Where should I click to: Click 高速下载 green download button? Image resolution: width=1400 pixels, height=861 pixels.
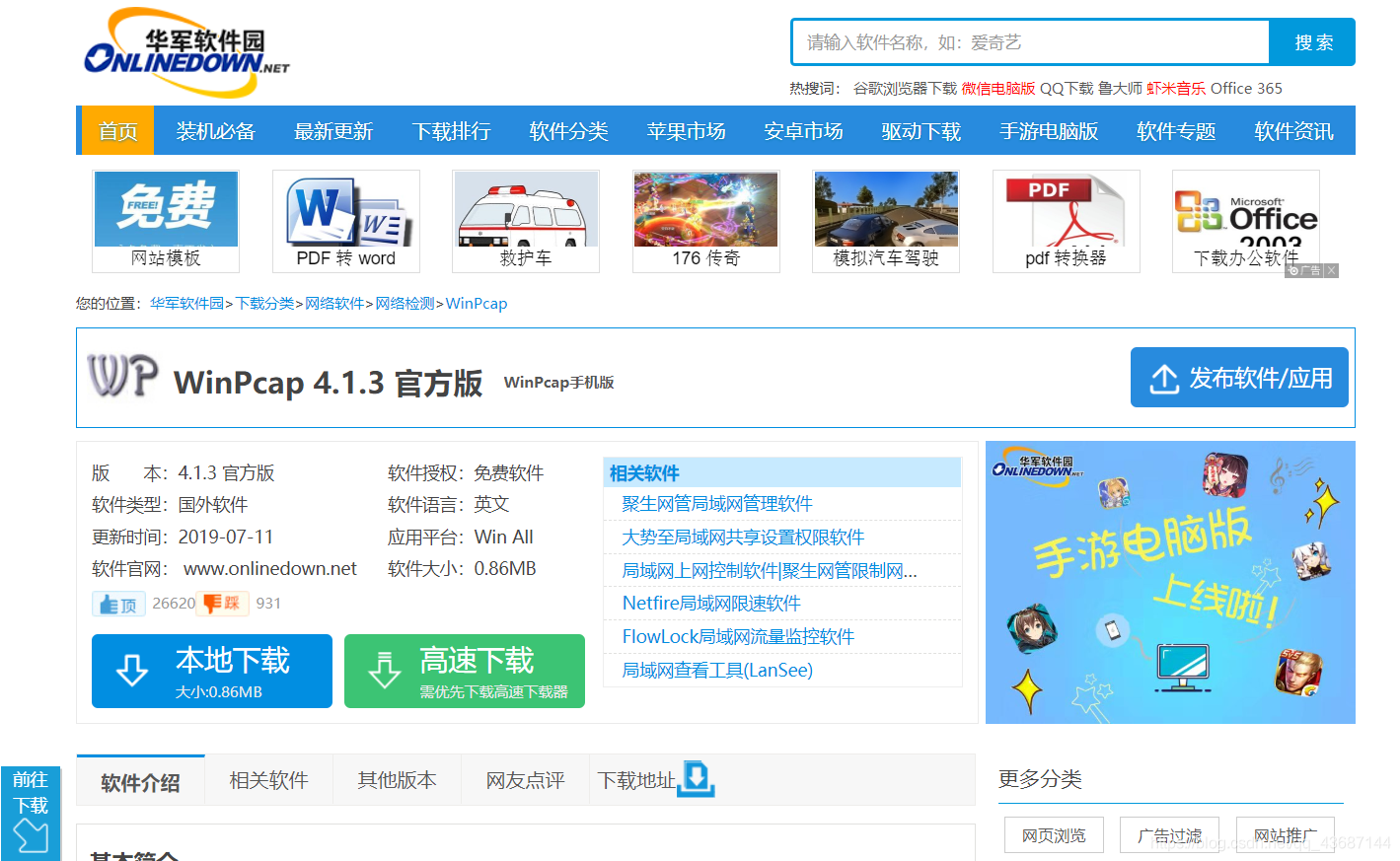(x=465, y=671)
